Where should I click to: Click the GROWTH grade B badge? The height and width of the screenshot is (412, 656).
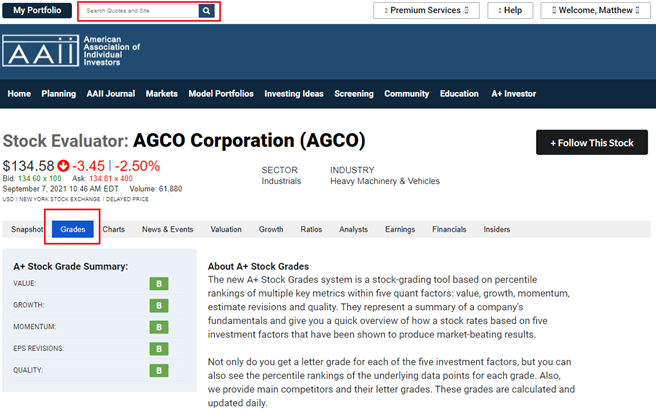[159, 305]
